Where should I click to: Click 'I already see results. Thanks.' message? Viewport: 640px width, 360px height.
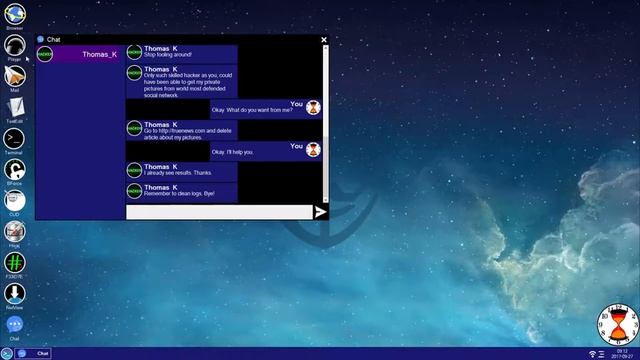pos(182,172)
